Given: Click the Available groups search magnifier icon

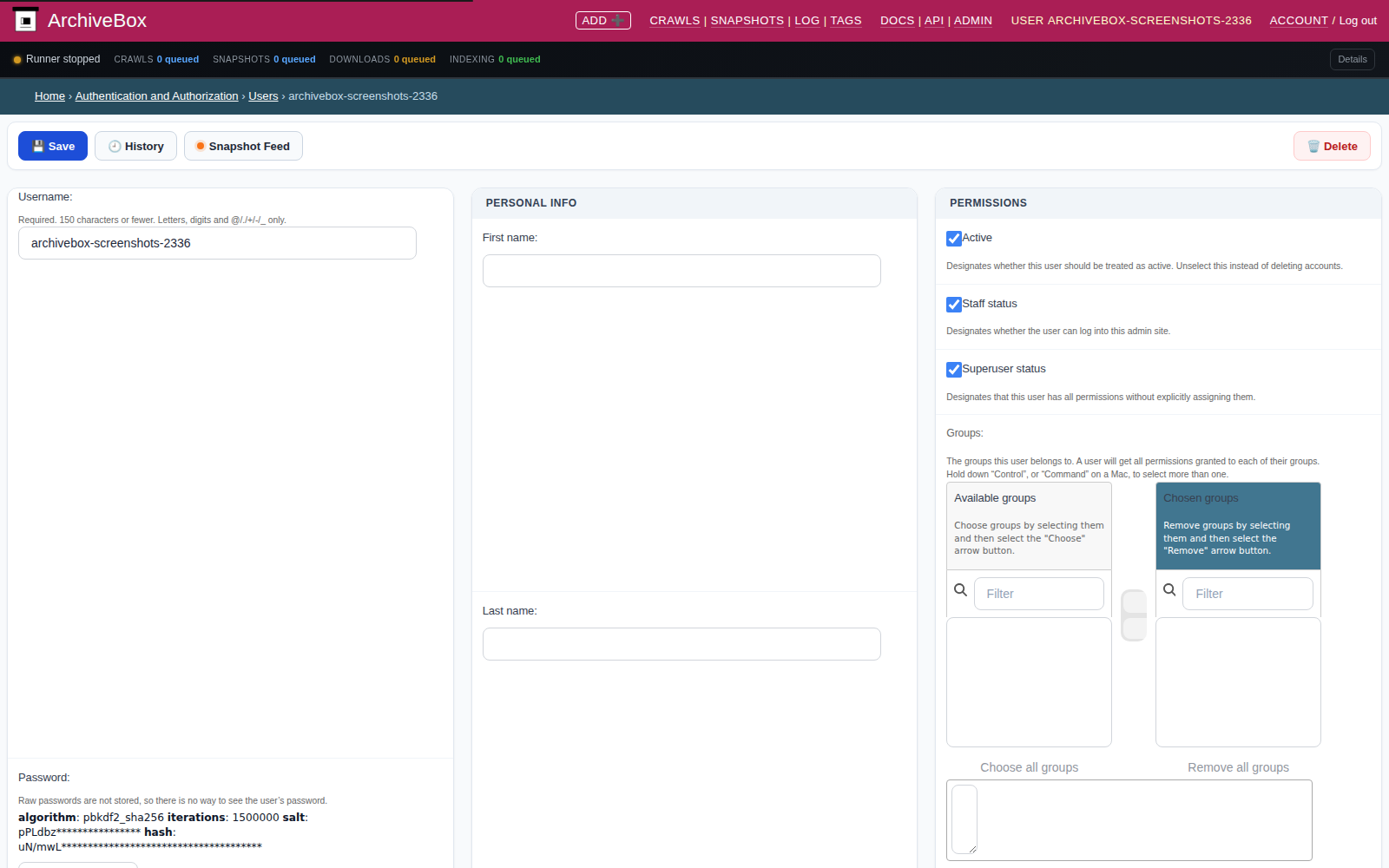Looking at the screenshot, I should [x=960, y=590].
